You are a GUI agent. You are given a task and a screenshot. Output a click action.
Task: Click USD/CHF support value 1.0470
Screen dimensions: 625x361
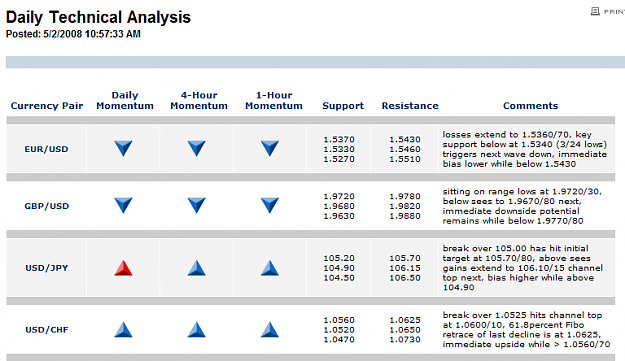pos(339,339)
